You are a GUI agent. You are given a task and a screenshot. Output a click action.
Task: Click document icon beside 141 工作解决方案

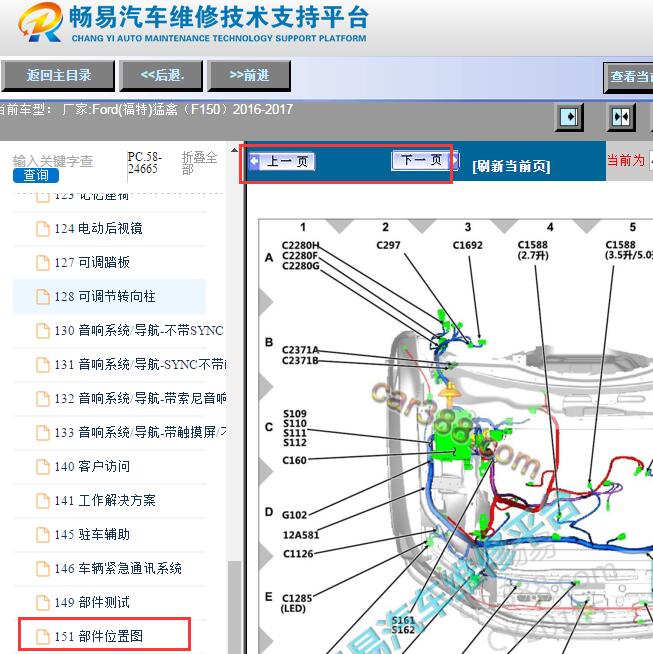click(x=43, y=501)
